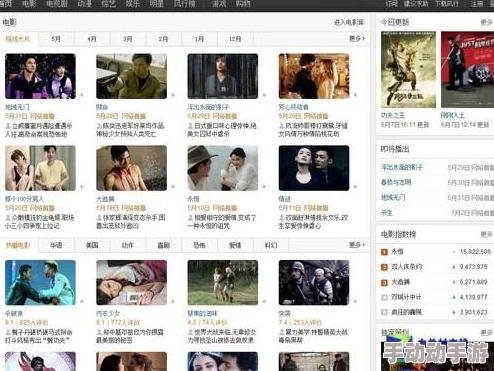Select the 2月 tab
Image resolution: width=494 pixels, height=371 pixels.
163,39
